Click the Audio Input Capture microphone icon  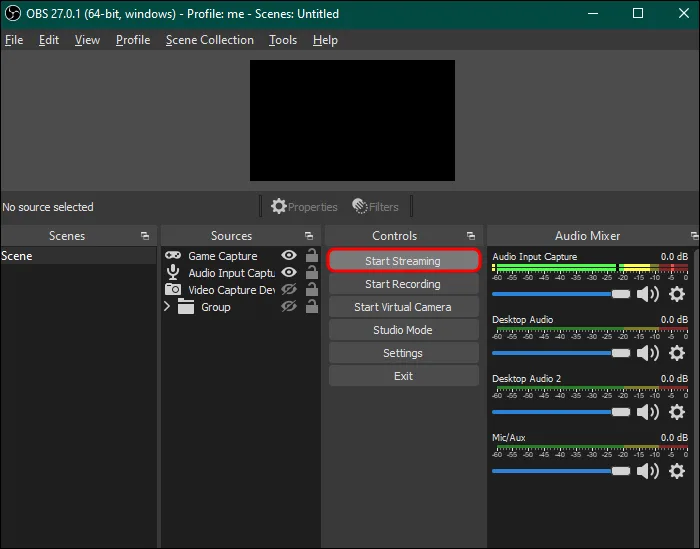tap(173, 272)
